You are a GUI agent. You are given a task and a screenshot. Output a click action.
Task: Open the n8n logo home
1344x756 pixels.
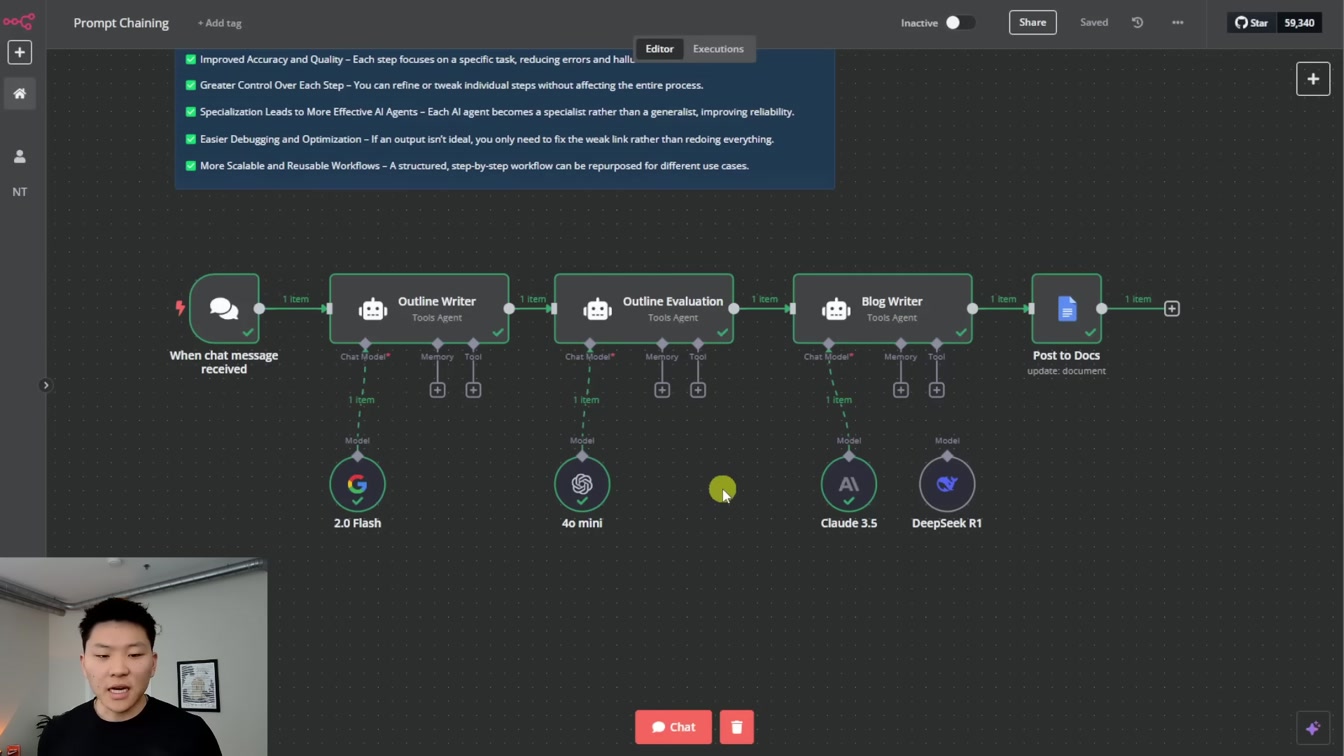point(19,21)
